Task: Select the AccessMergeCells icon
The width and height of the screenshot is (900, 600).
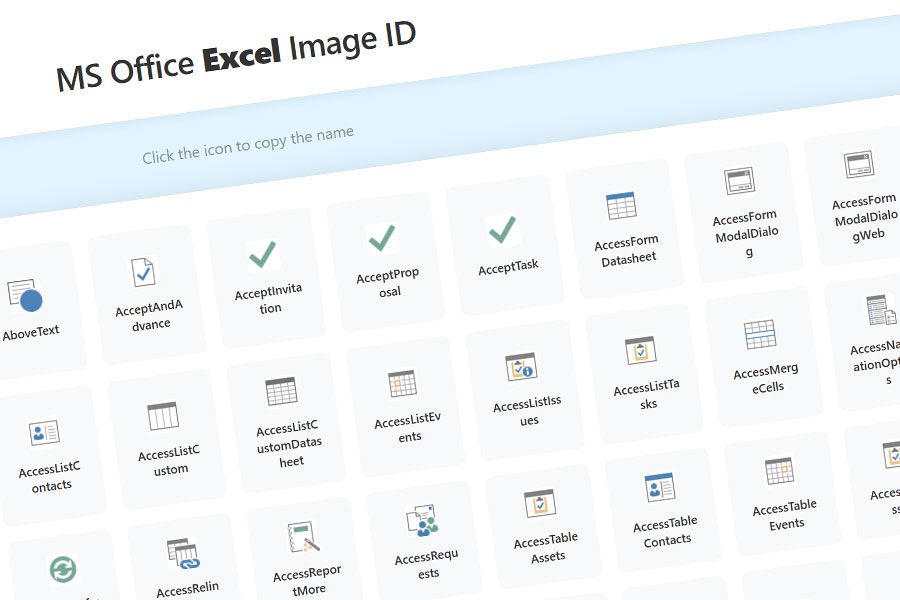Action: pyautogui.click(x=760, y=334)
